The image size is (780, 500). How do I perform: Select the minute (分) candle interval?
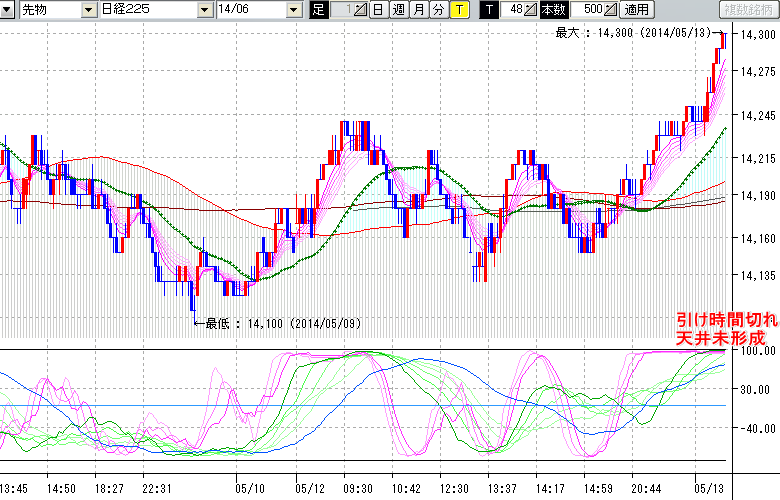pos(439,10)
